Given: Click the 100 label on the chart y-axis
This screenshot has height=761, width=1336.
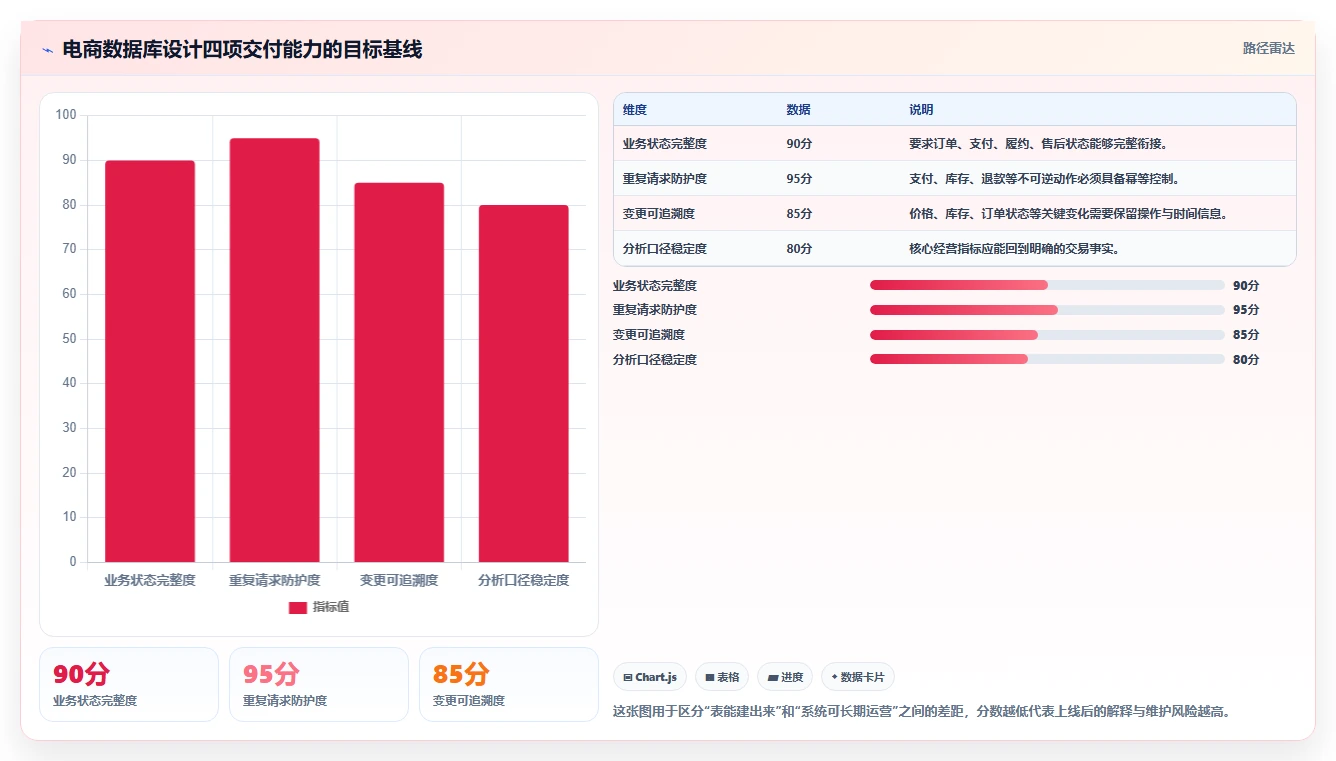Looking at the screenshot, I should pos(66,115).
